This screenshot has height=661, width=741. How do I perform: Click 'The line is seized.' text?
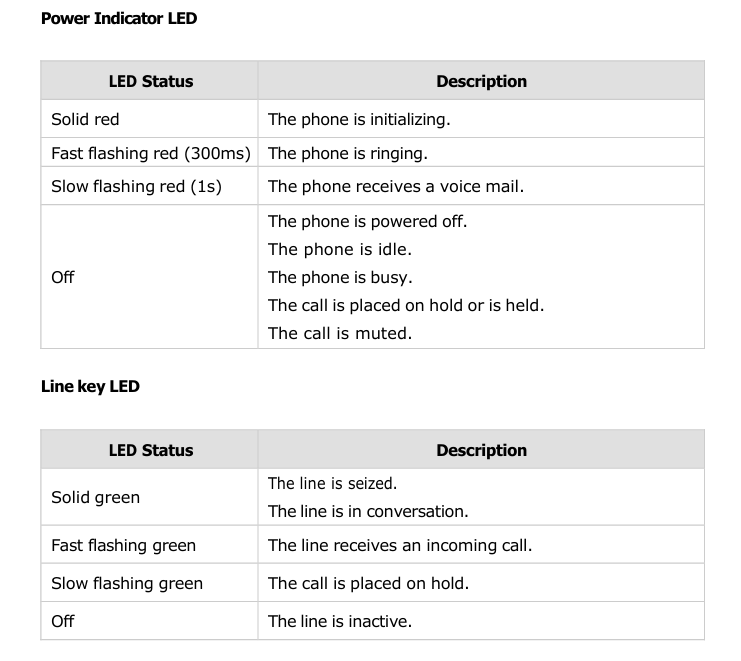click(332, 483)
